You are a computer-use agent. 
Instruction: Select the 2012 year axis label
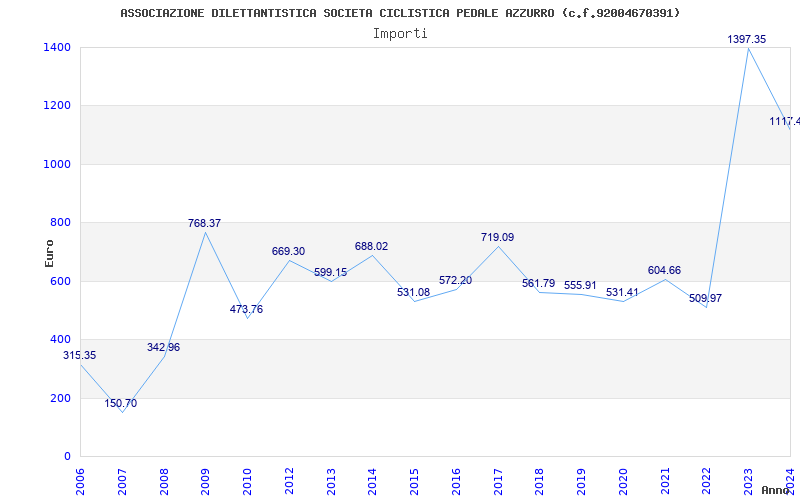tap(289, 482)
